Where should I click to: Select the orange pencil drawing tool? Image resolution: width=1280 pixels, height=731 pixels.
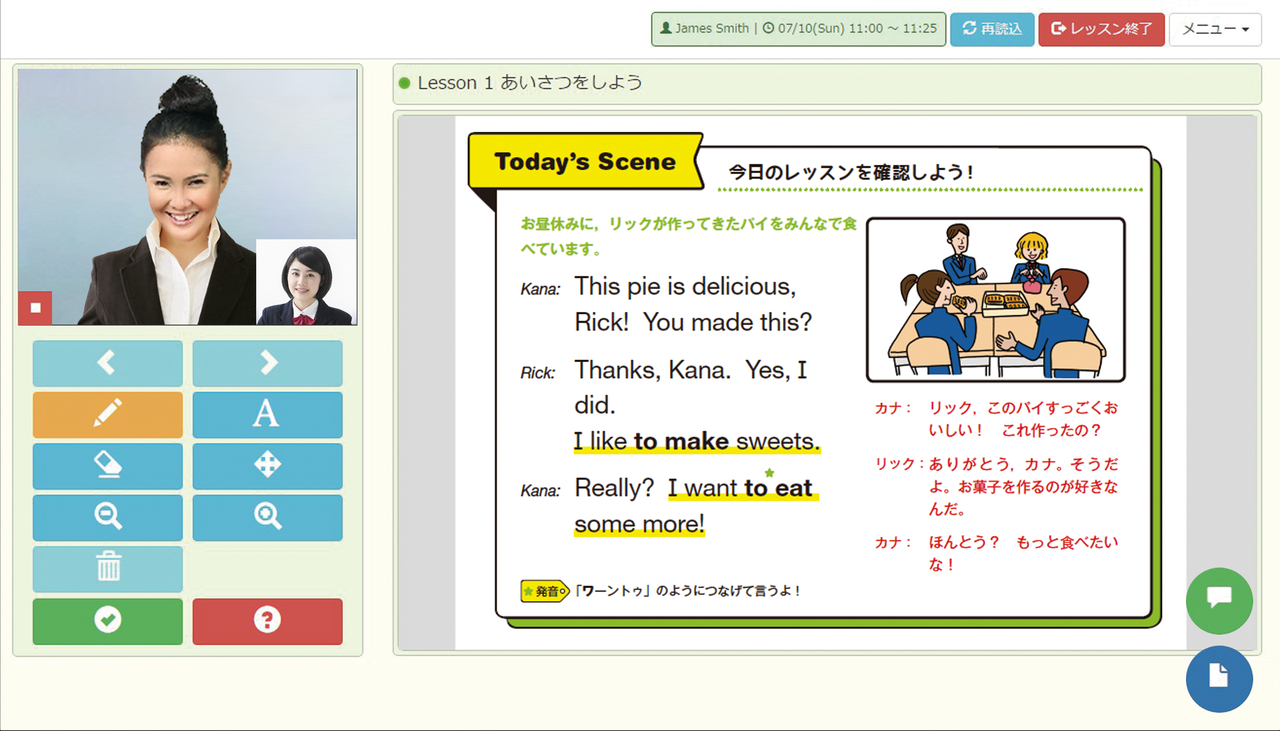[108, 415]
